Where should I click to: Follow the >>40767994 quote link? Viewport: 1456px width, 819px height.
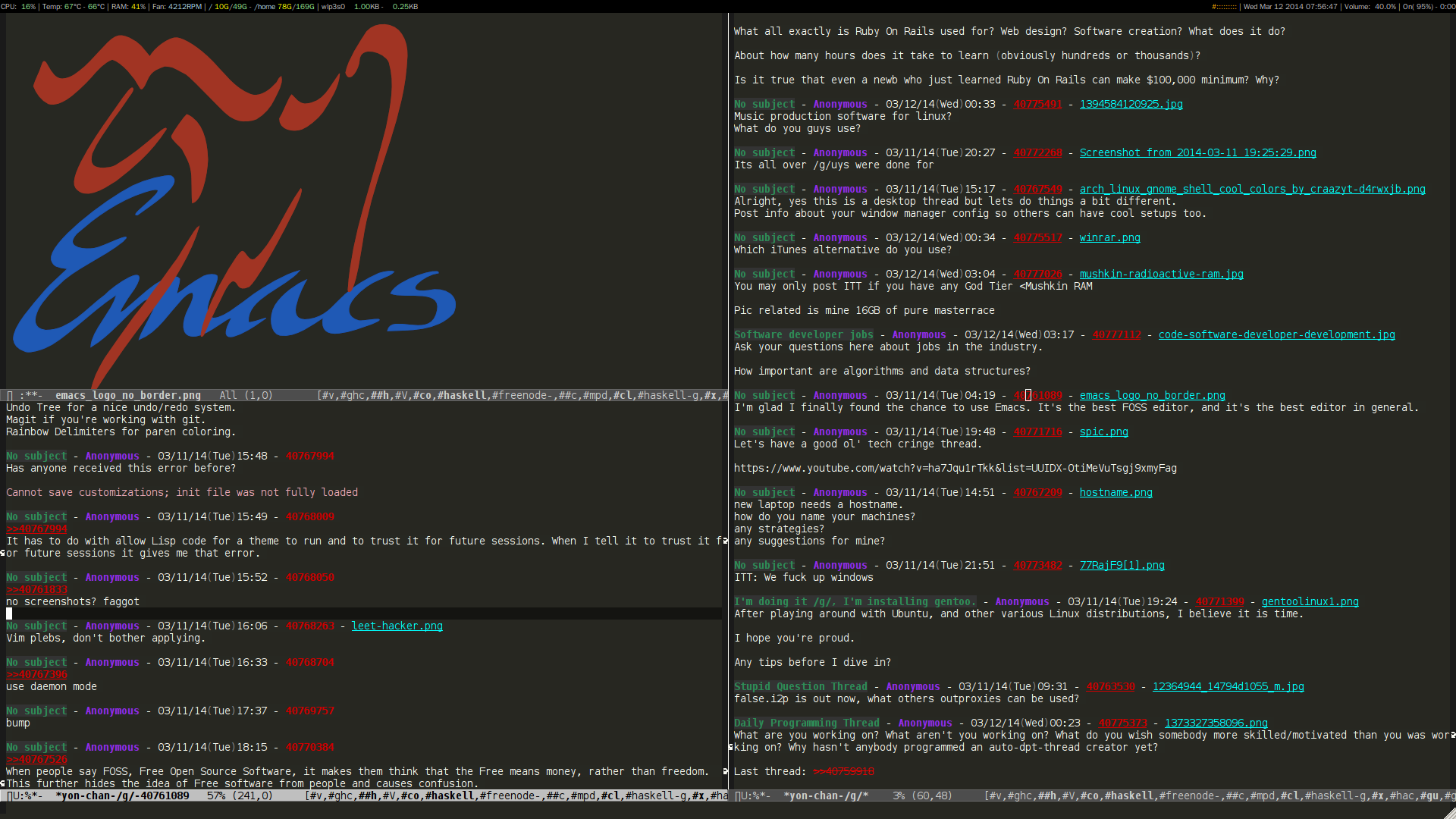(x=36, y=529)
